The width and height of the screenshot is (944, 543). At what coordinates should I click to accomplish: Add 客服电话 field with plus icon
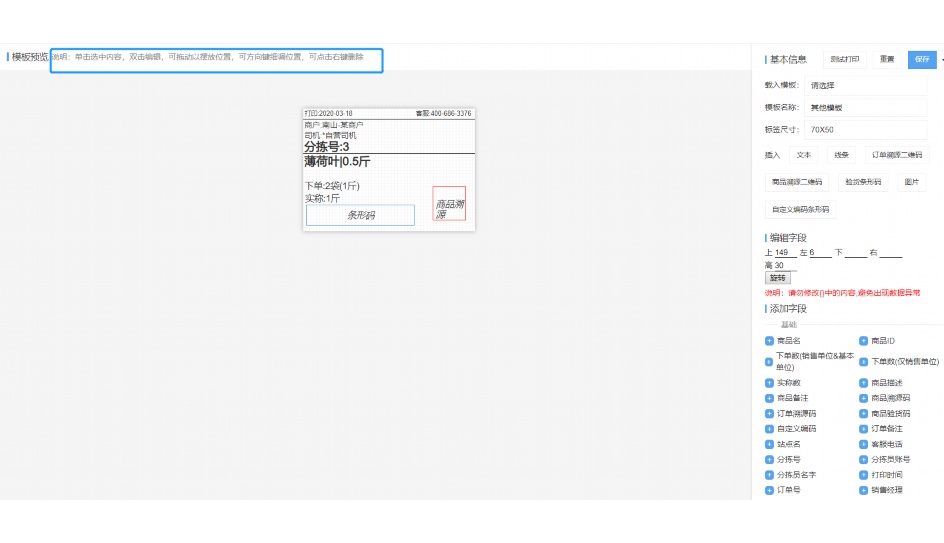click(863, 444)
